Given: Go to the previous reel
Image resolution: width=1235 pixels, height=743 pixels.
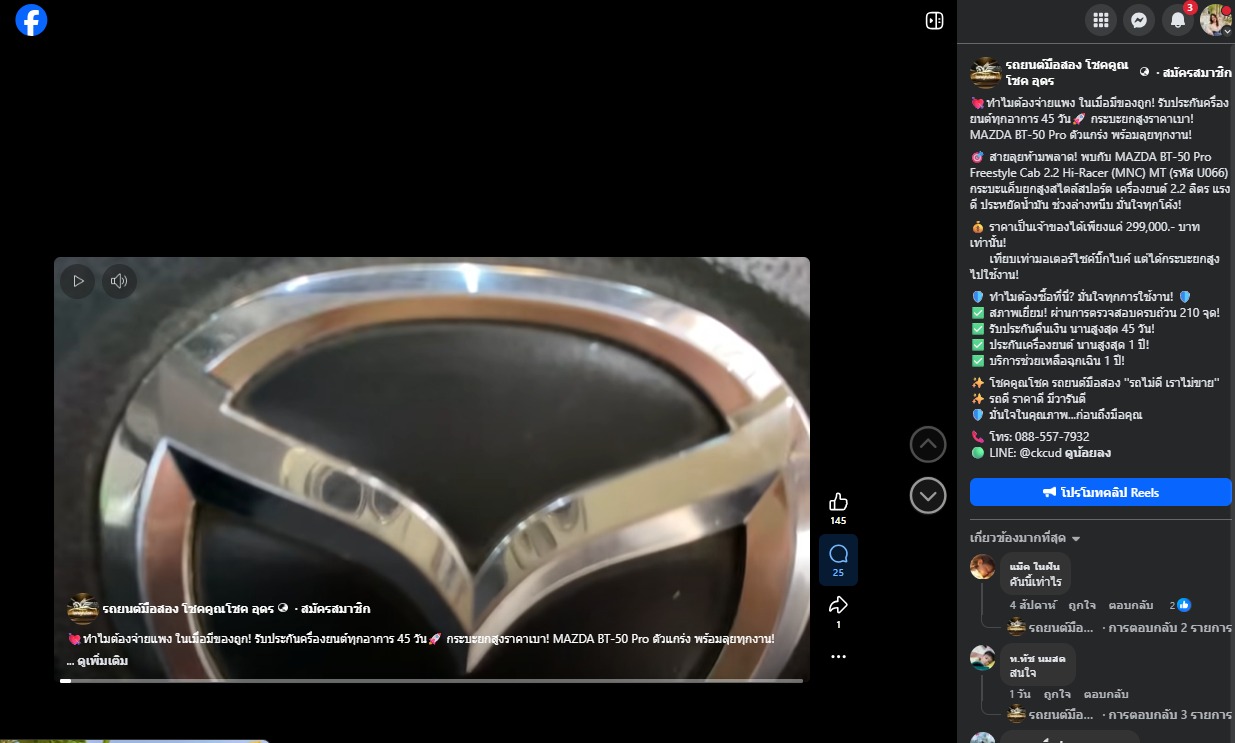Looking at the screenshot, I should (928, 445).
